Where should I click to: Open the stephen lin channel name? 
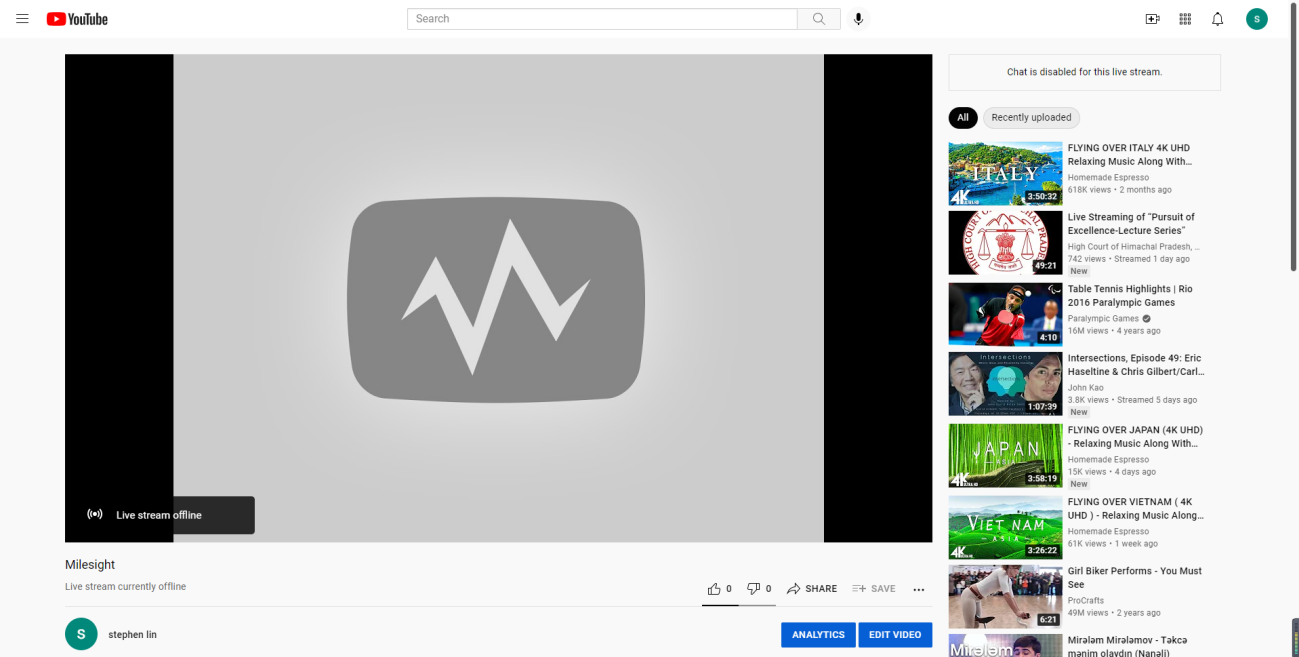pyautogui.click(x=132, y=635)
